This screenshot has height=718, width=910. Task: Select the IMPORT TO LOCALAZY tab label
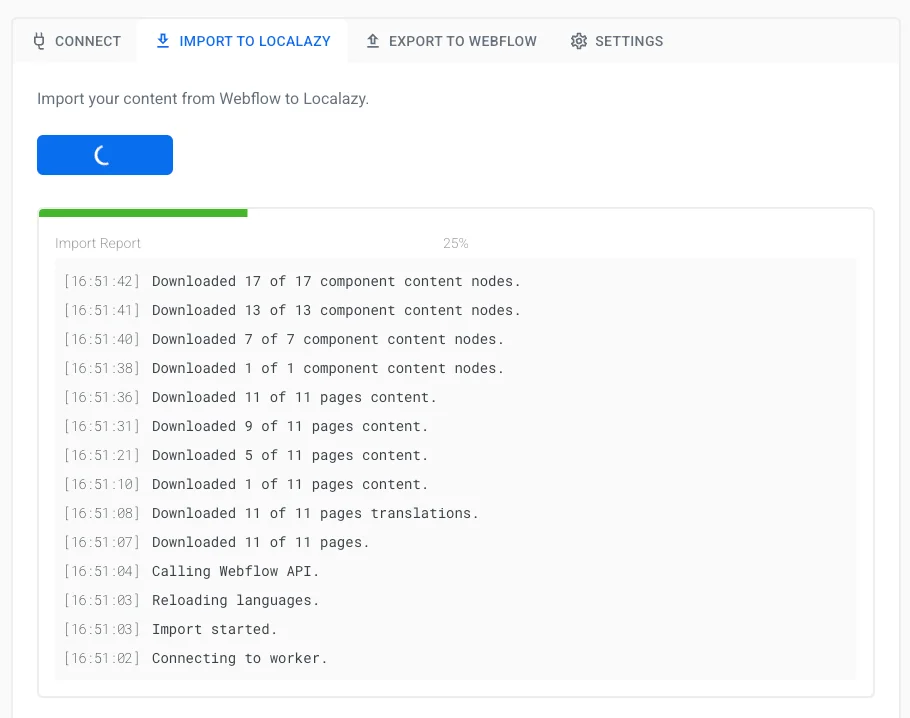point(255,41)
